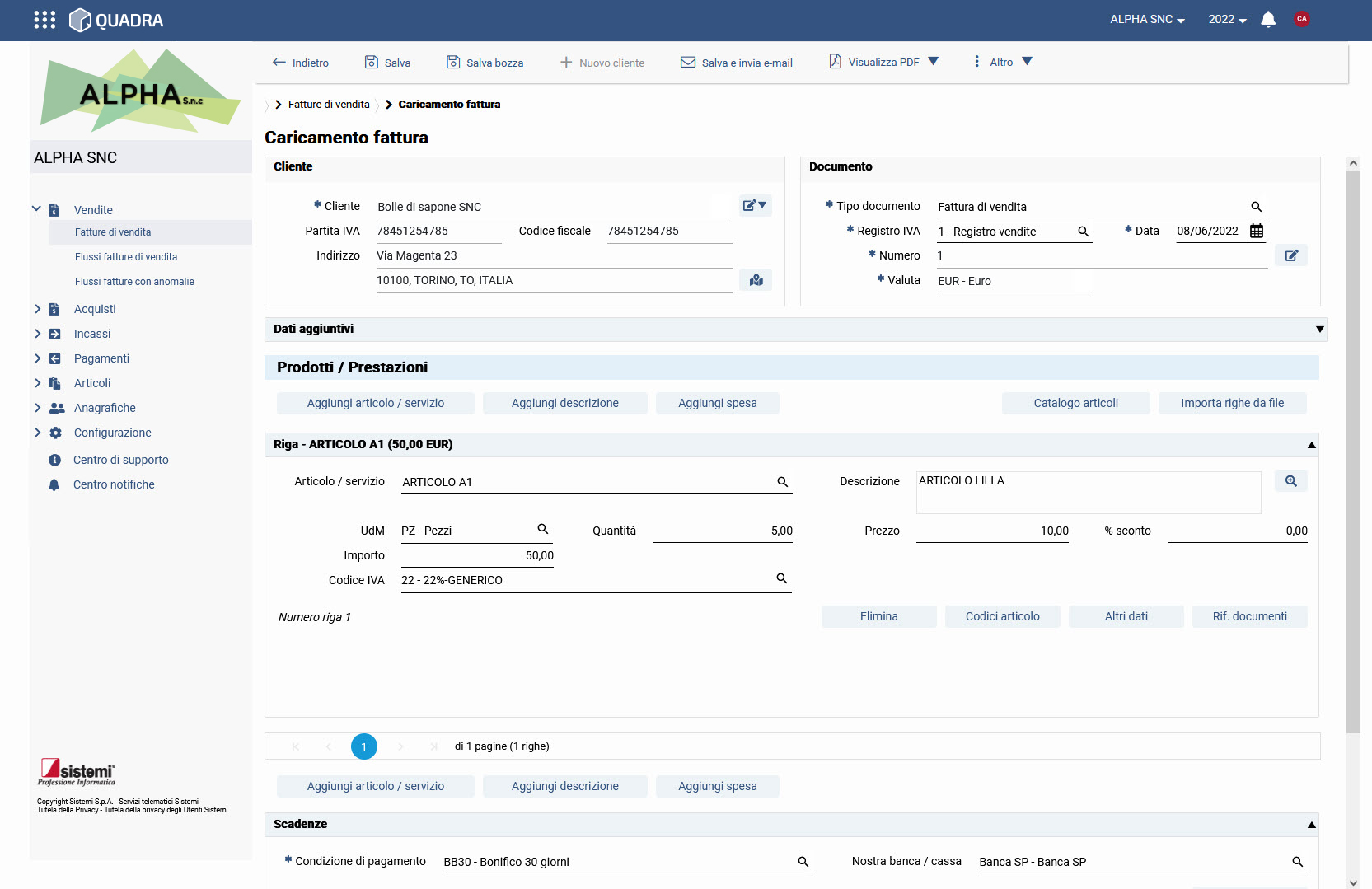
Task: Click in the Prezzo field
Action: [992, 531]
